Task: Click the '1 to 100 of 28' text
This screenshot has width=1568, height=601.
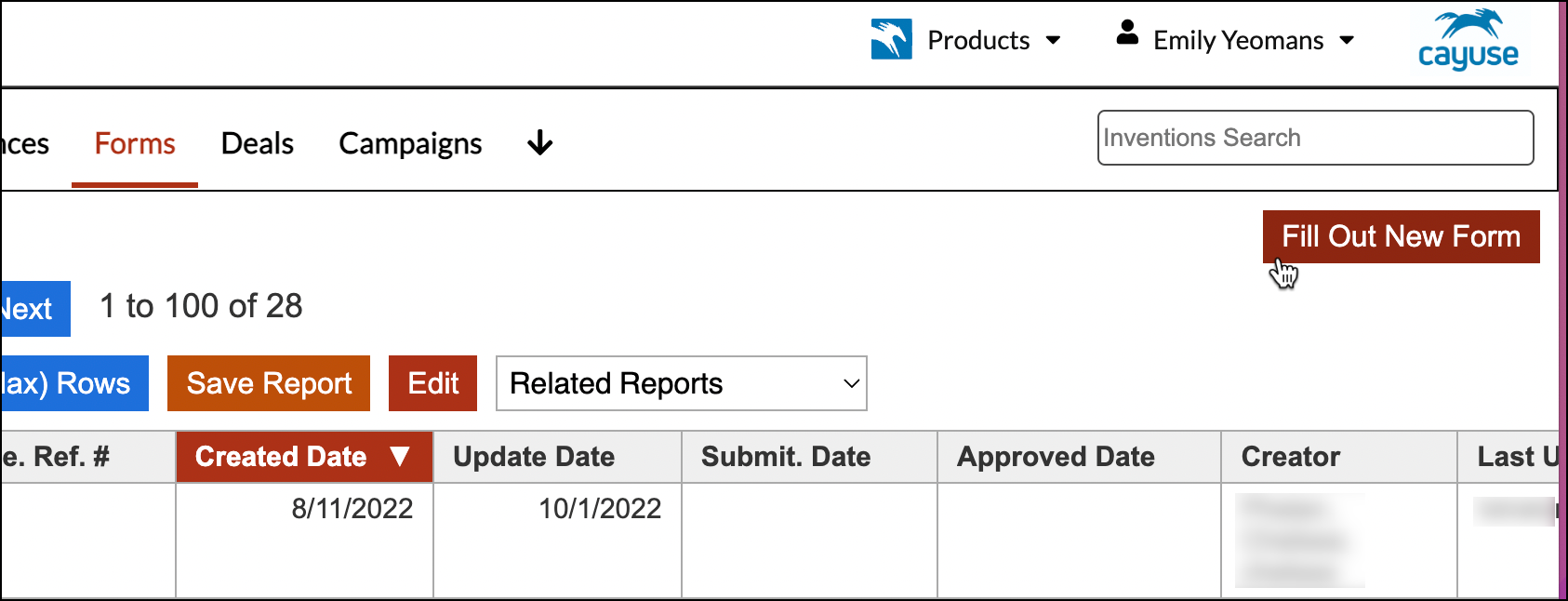Action: pos(201,306)
